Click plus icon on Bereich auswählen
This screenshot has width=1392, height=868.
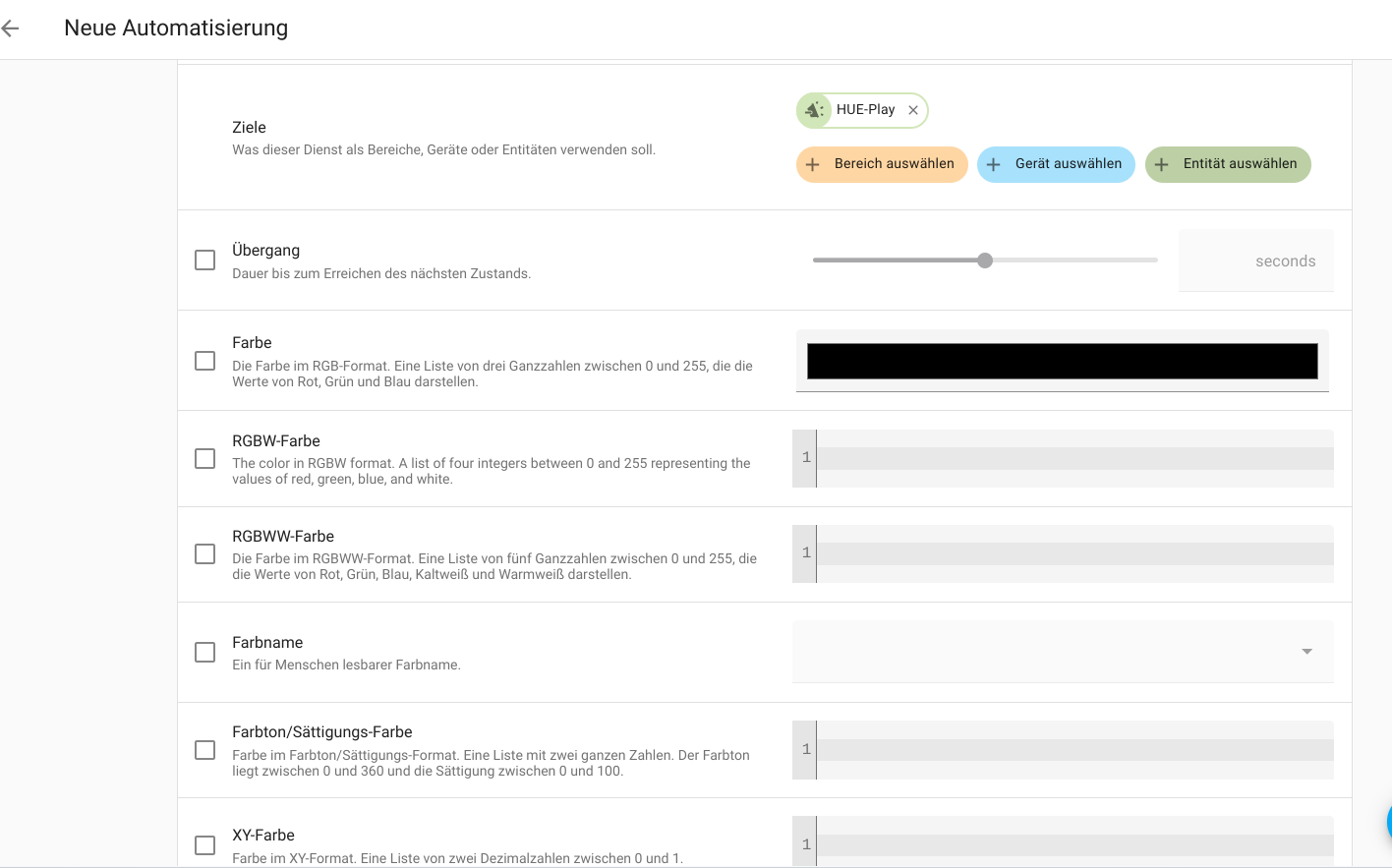[813, 165]
